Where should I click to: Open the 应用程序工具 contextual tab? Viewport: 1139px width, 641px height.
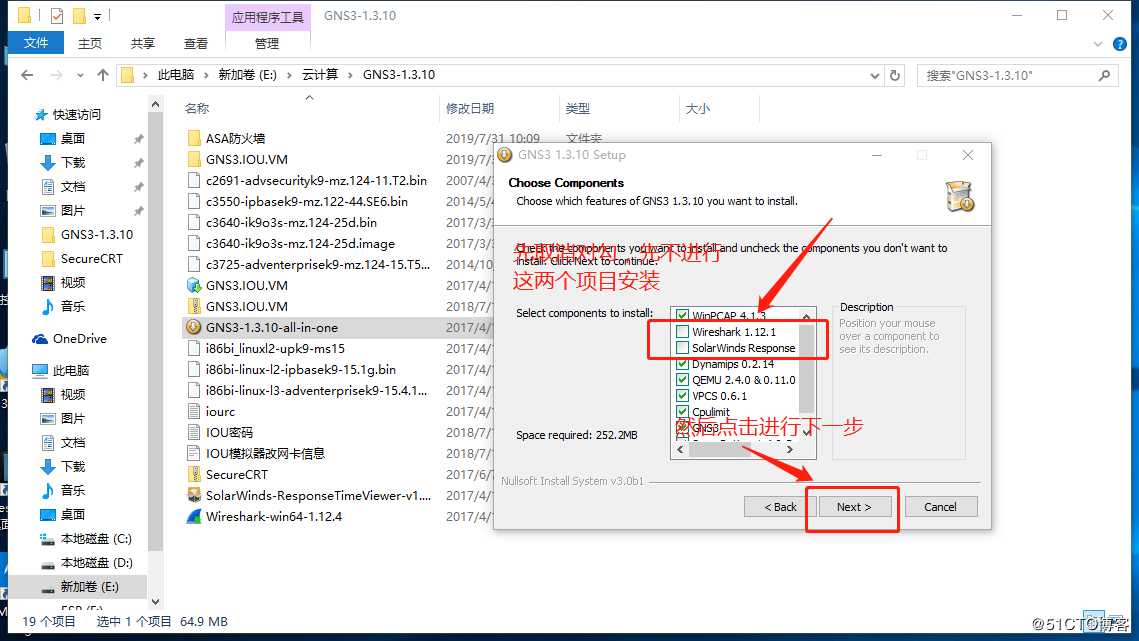pos(267,17)
